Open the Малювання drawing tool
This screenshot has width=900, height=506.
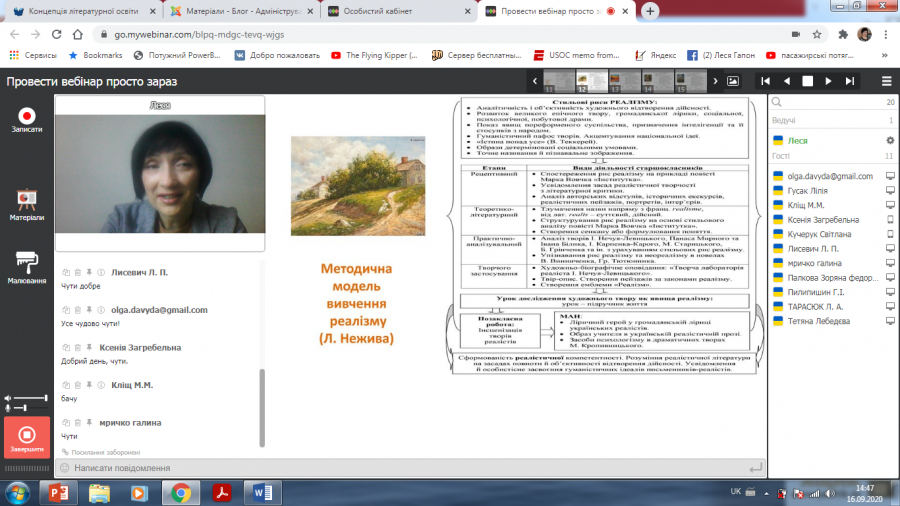pyautogui.click(x=27, y=266)
